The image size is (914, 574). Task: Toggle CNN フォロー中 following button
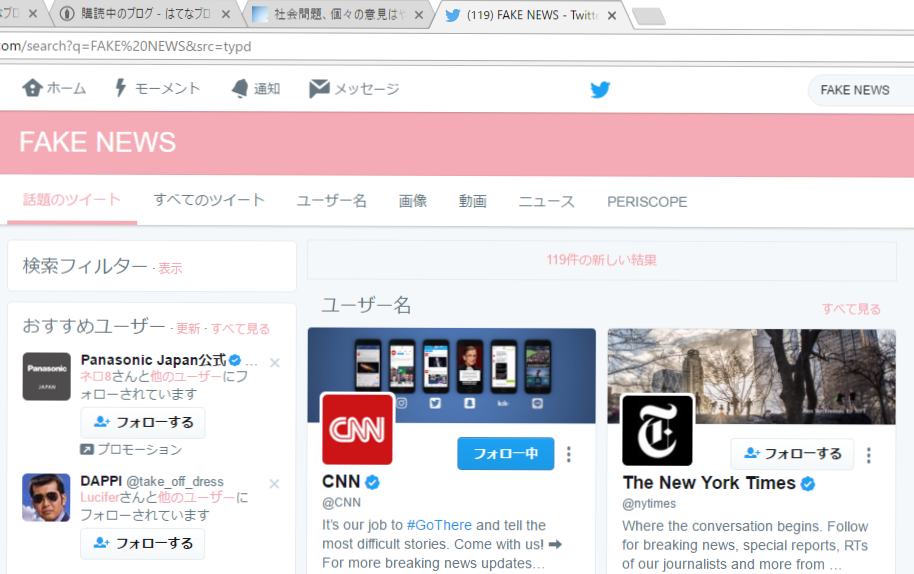[x=505, y=453]
